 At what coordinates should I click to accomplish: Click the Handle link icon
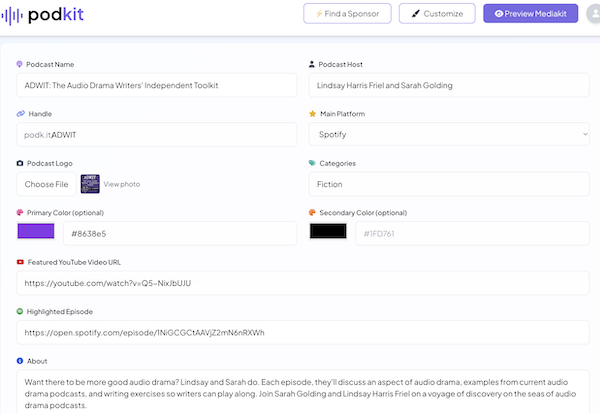click(21, 114)
